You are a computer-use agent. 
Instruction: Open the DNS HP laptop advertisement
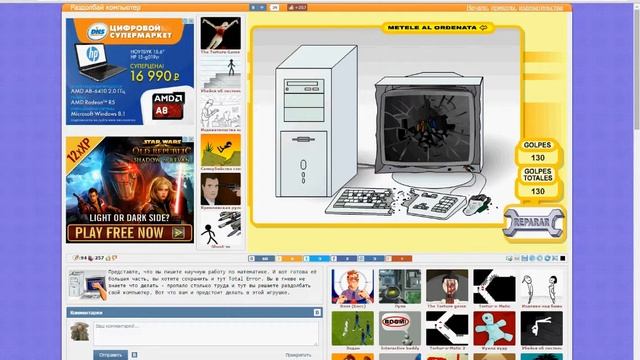click(130, 71)
